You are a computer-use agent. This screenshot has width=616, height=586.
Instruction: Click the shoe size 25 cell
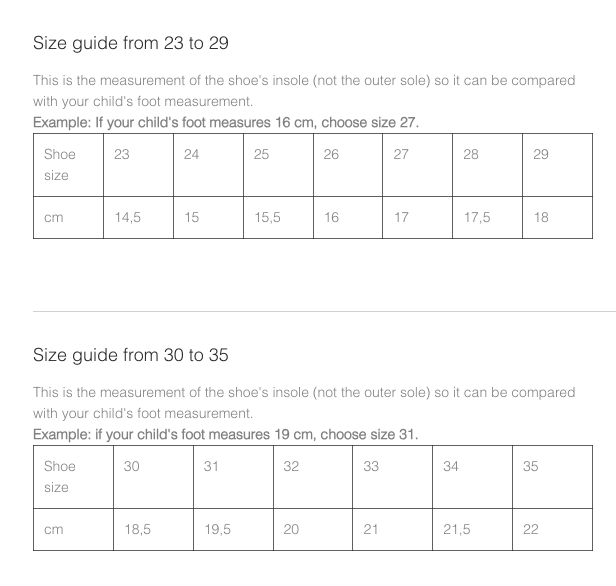click(x=278, y=165)
